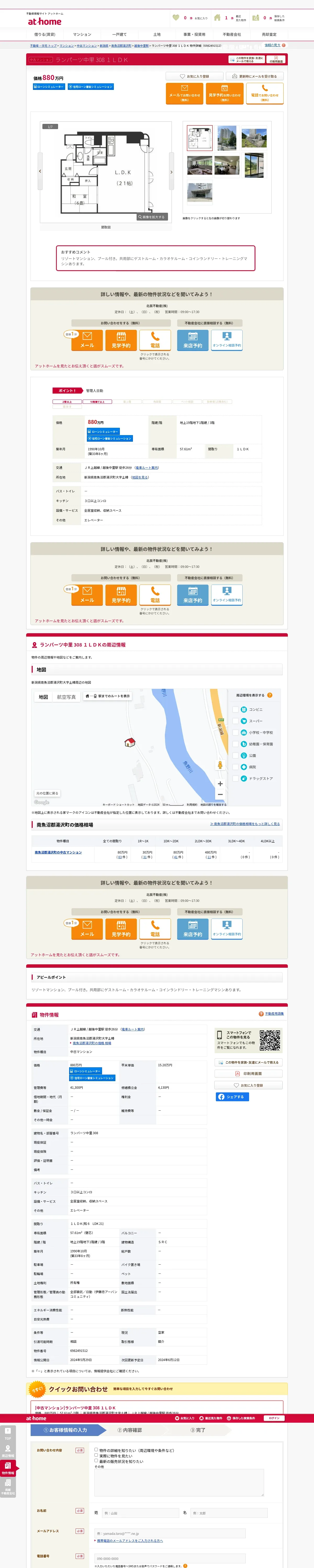Click 物件情報 icon in left sidebar
The height and width of the screenshot is (1568, 314).
[x=8, y=1468]
